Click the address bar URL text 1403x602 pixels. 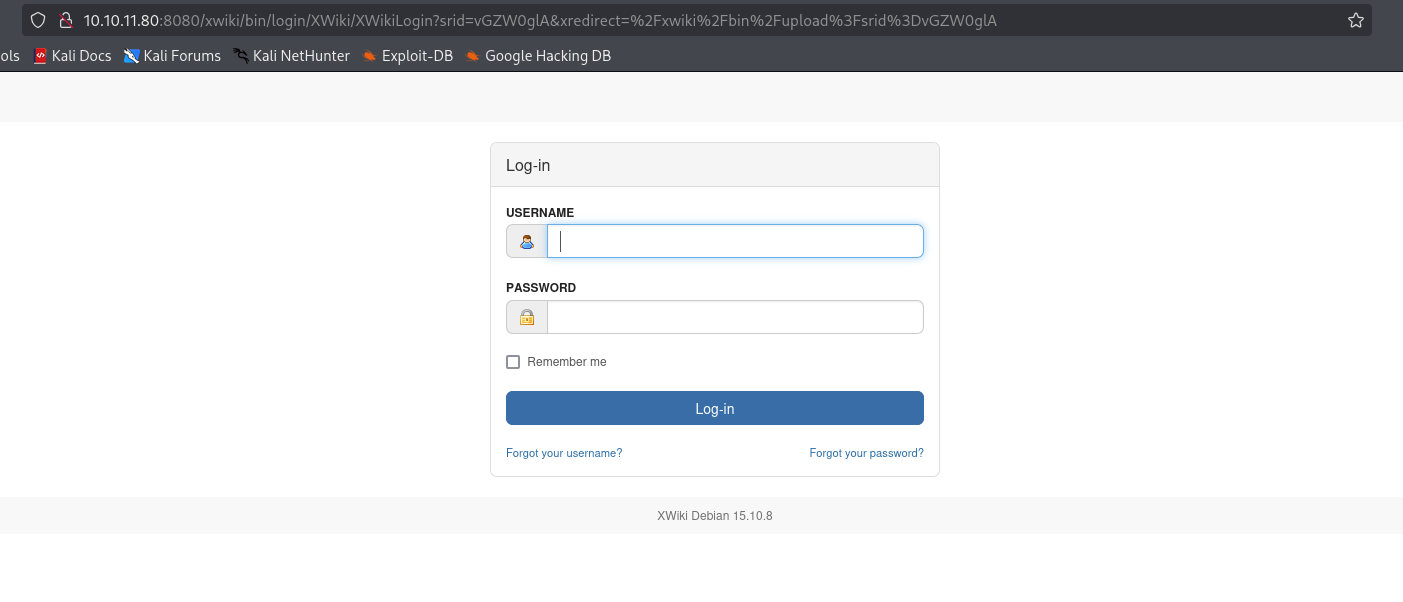point(540,20)
